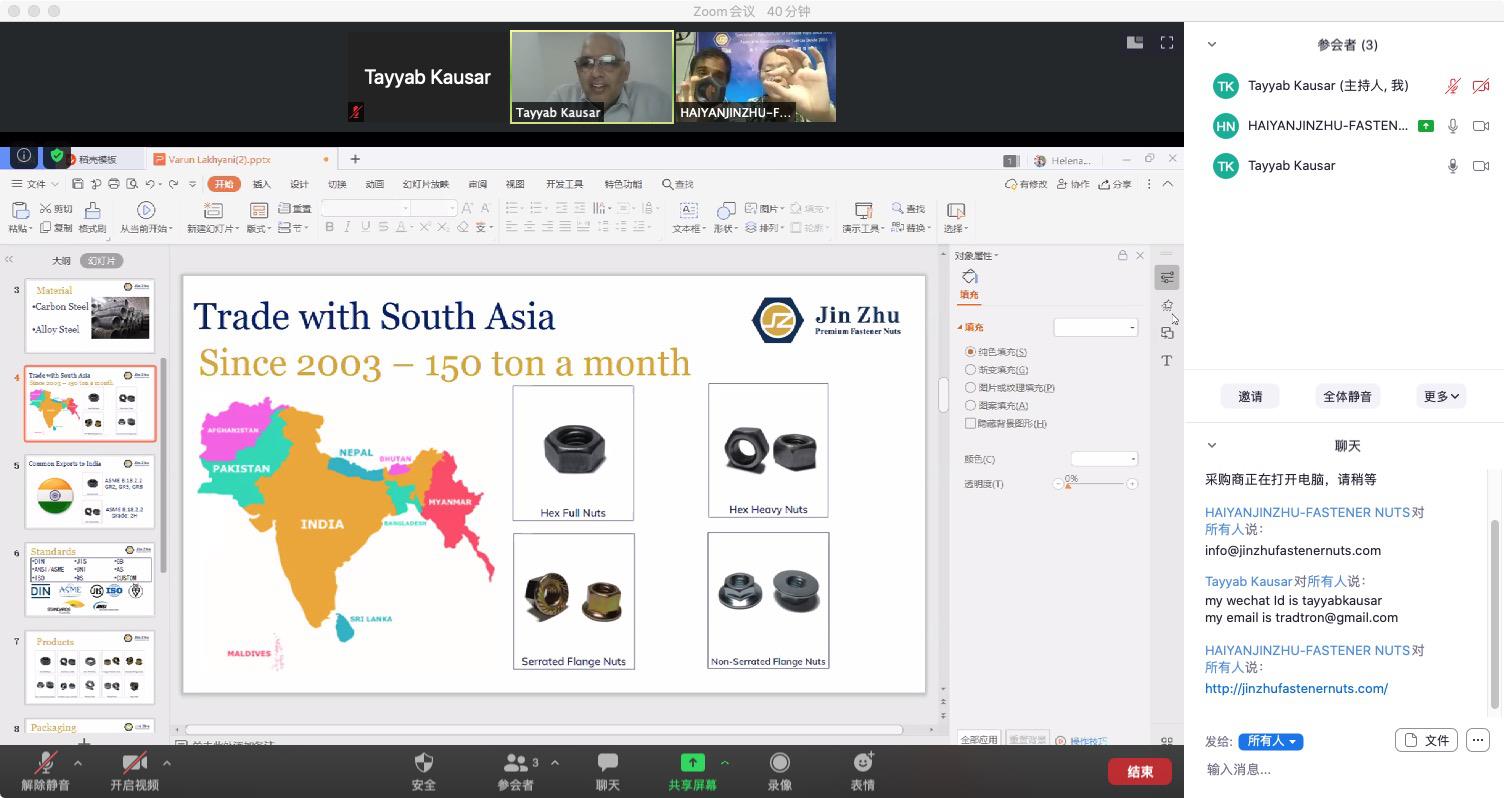Click the fill paint bucket icon in properties

point(969,277)
